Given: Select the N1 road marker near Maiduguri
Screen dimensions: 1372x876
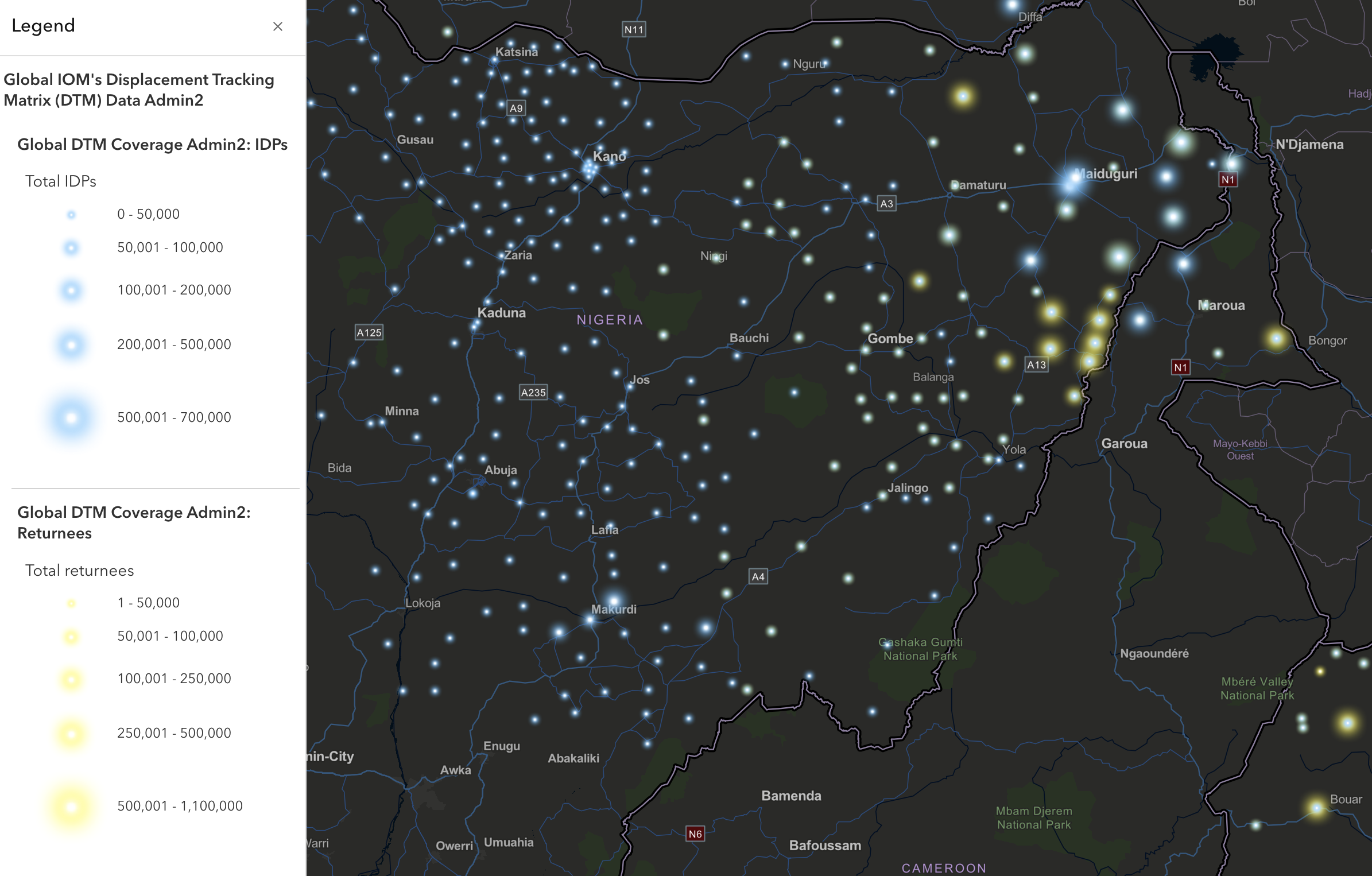Looking at the screenshot, I should [1227, 180].
